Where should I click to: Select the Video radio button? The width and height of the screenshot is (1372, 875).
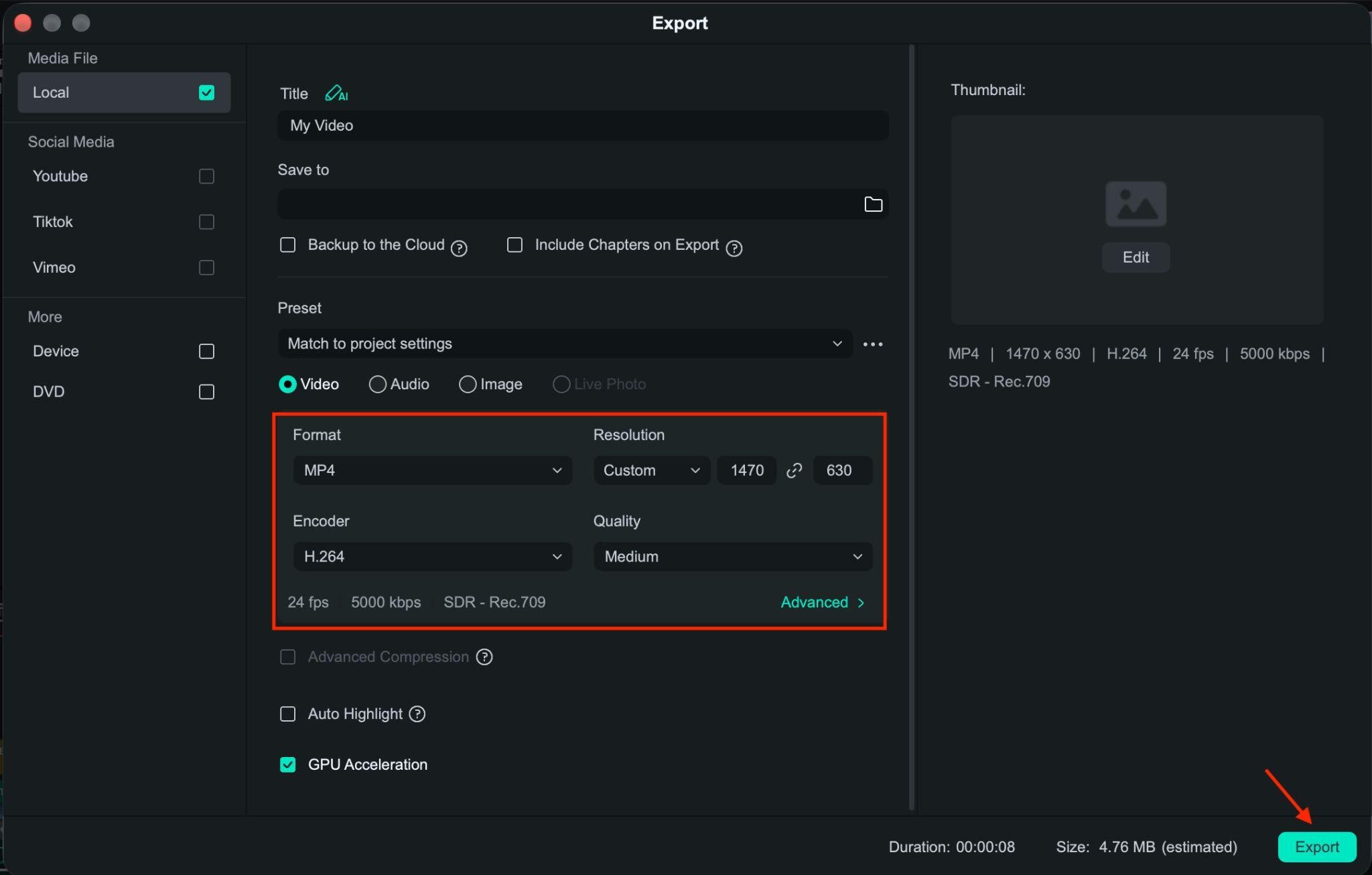click(287, 385)
